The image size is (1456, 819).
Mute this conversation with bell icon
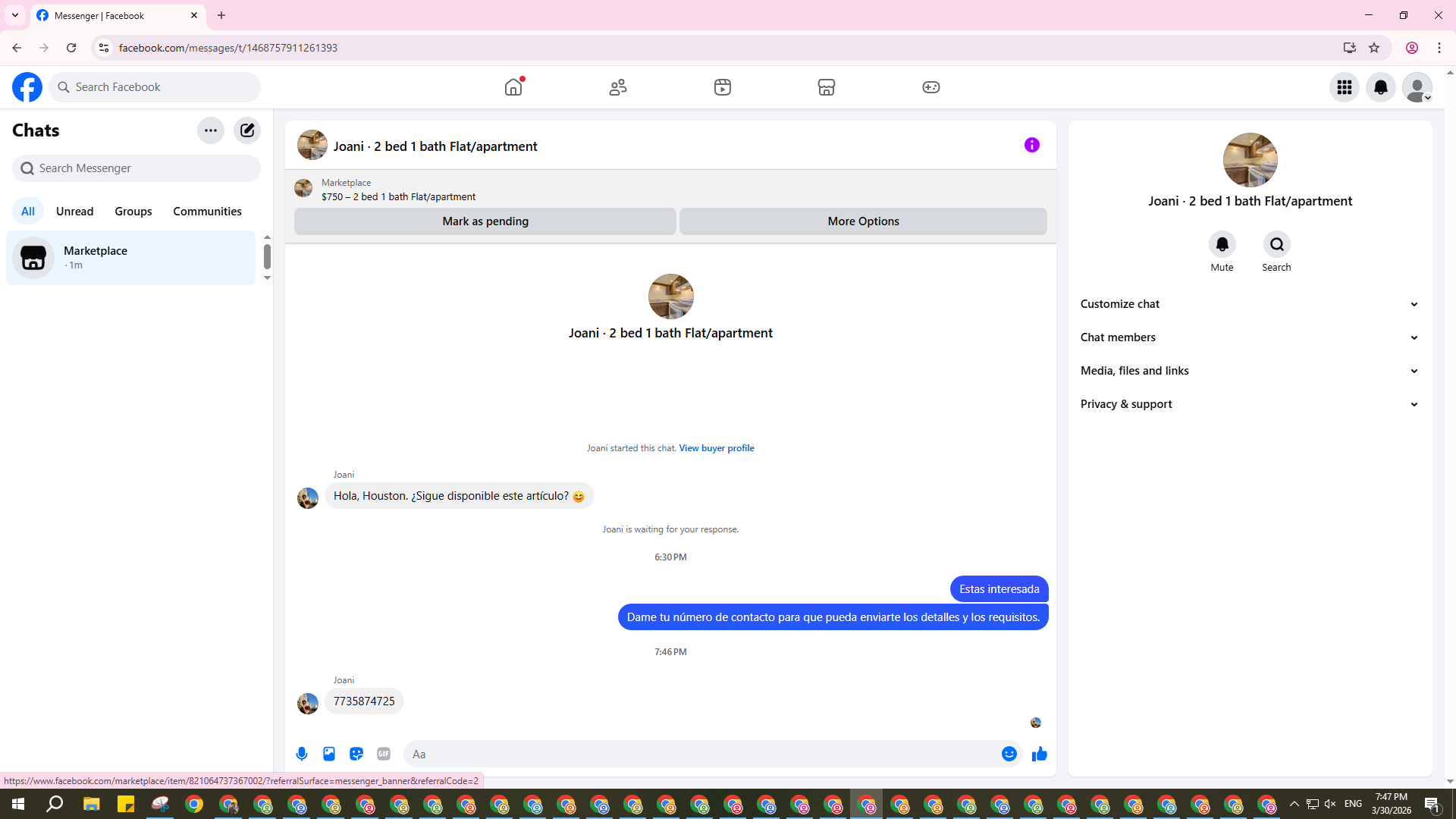pos(1222,245)
